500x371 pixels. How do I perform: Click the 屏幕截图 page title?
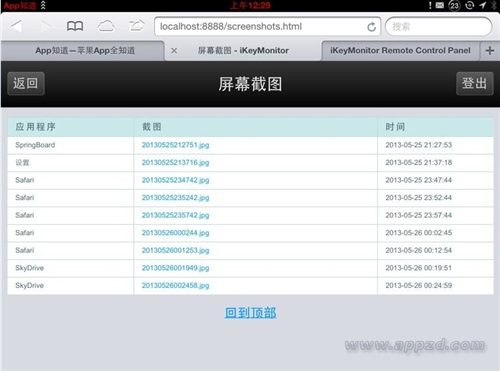click(x=250, y=84)
